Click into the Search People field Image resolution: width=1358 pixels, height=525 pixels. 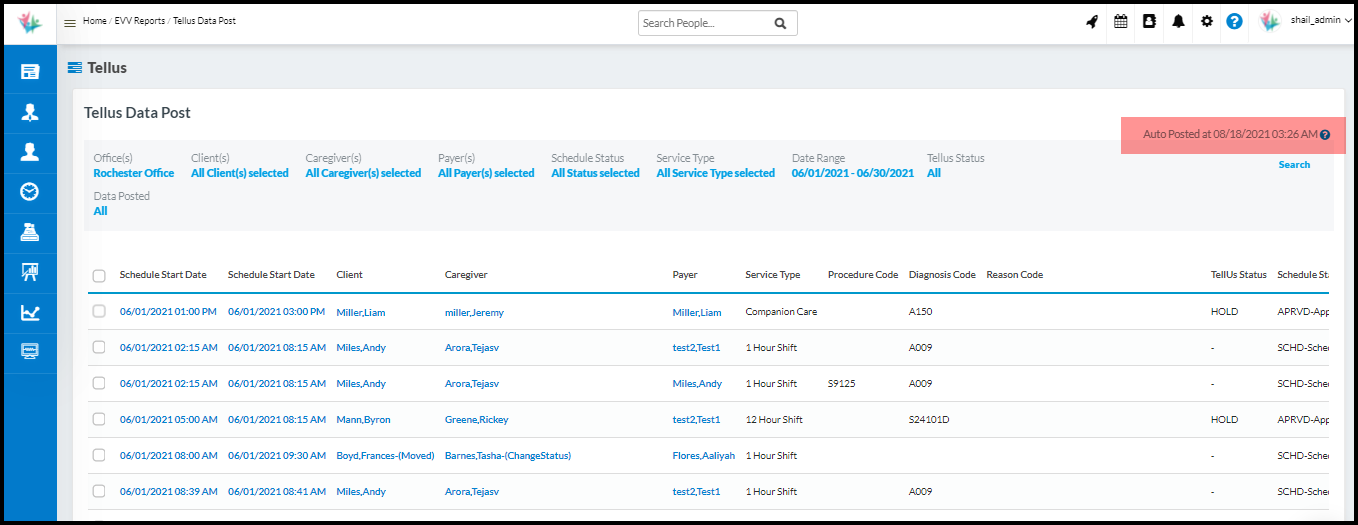(x=705, y=23)
